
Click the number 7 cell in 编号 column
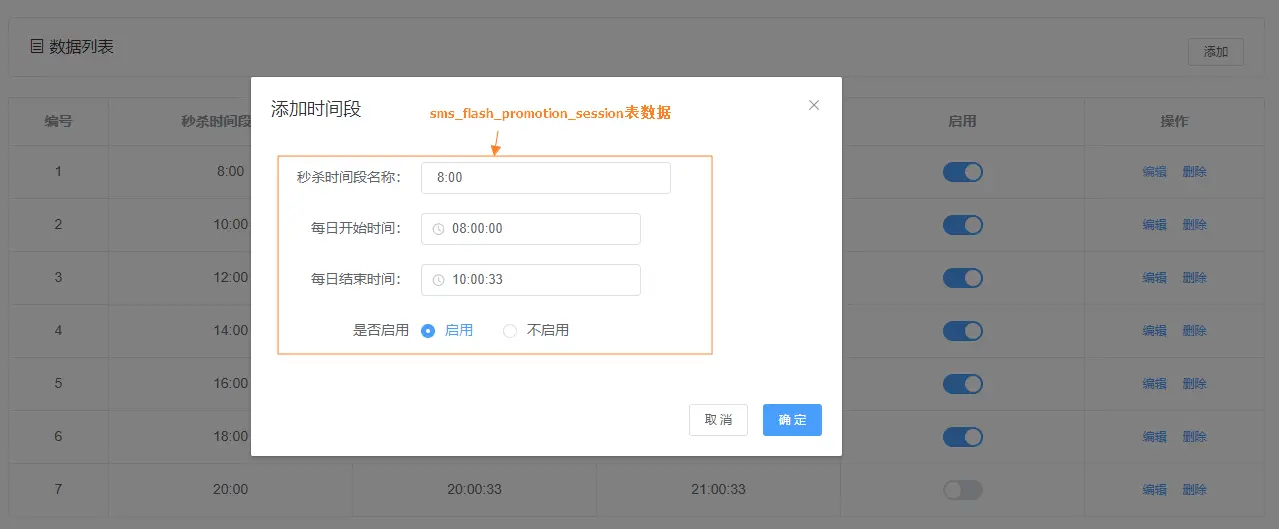[x=58, y=490]
